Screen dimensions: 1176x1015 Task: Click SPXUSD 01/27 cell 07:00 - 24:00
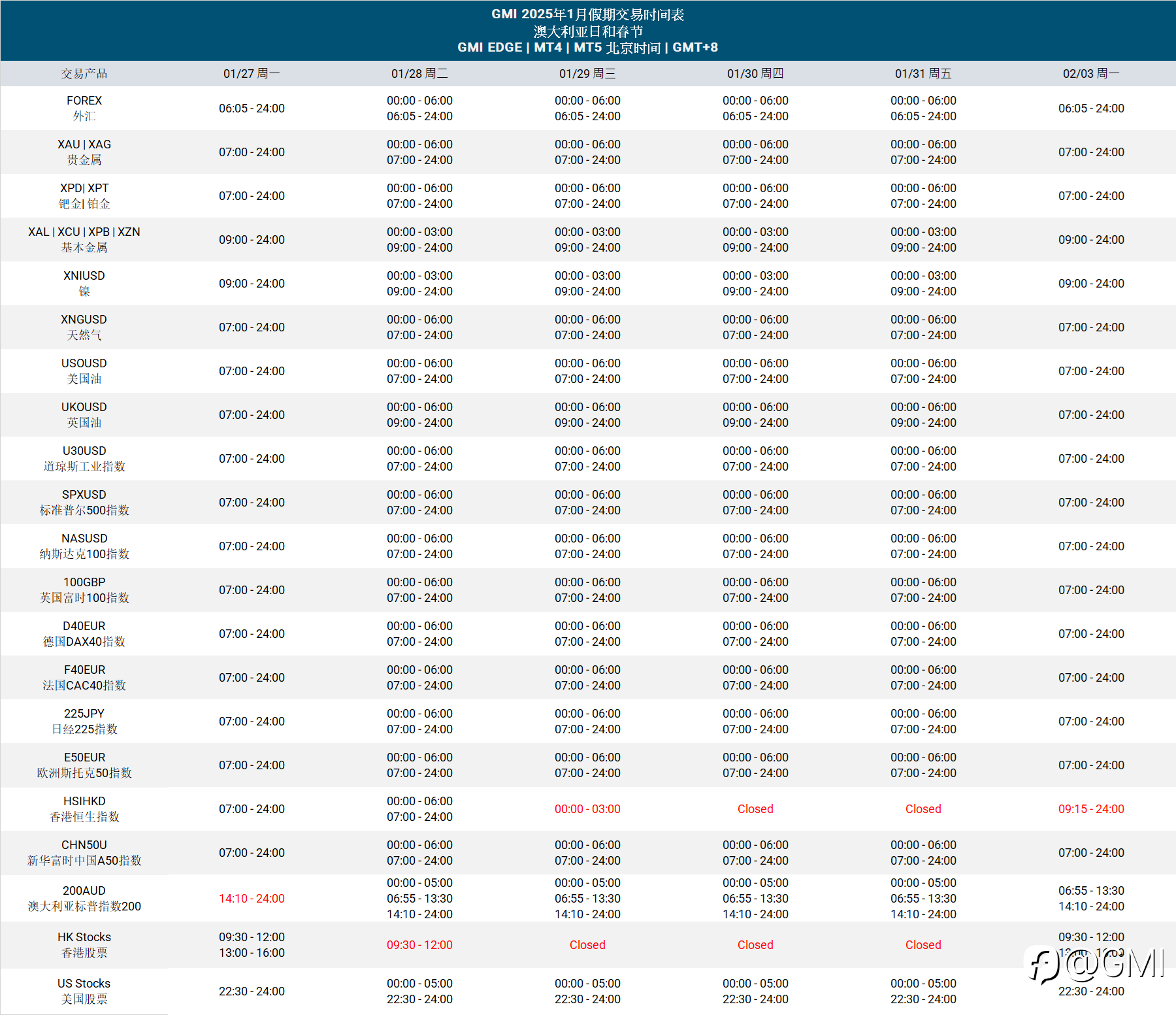(x=252, y=503)
